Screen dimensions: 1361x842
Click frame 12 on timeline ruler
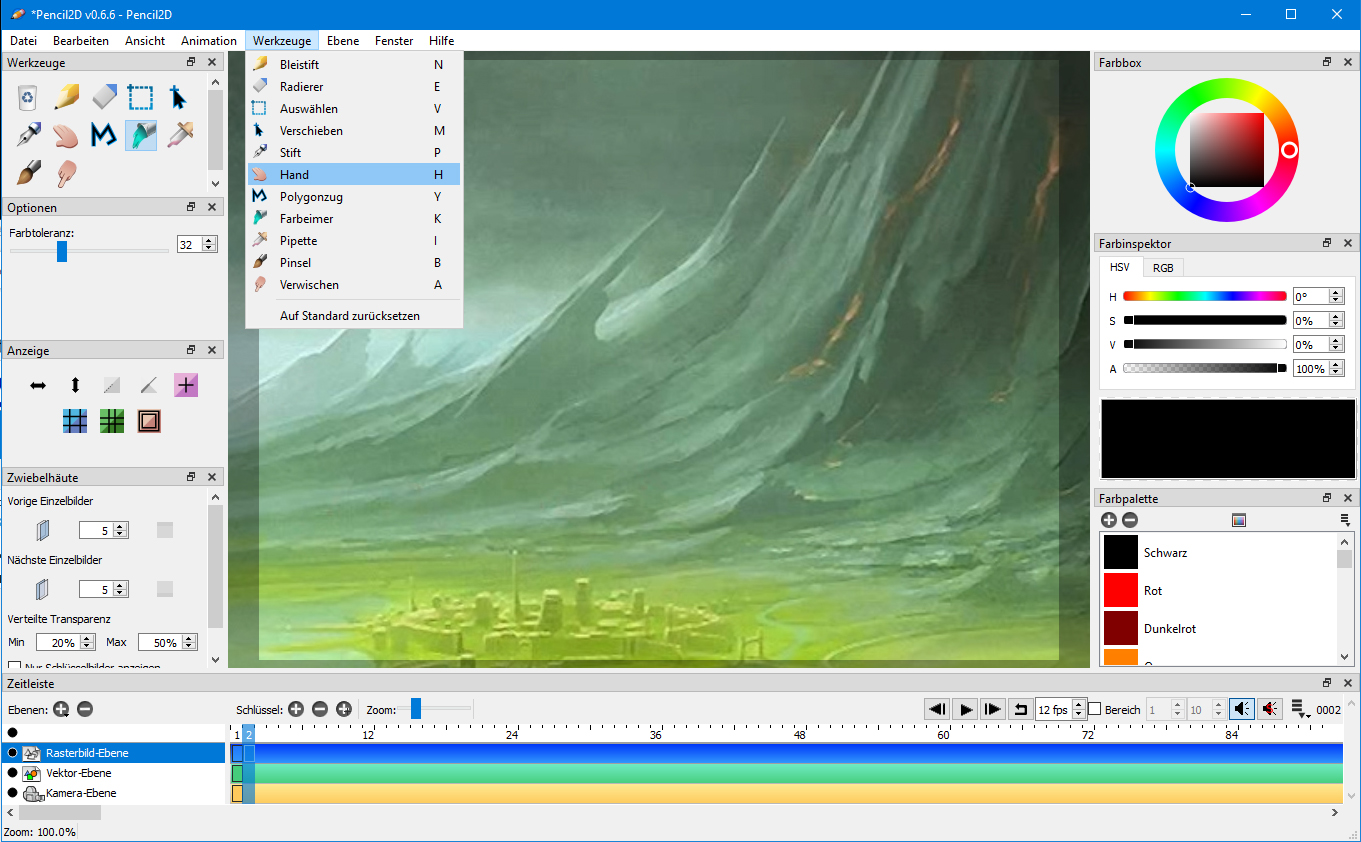[368, 735]
